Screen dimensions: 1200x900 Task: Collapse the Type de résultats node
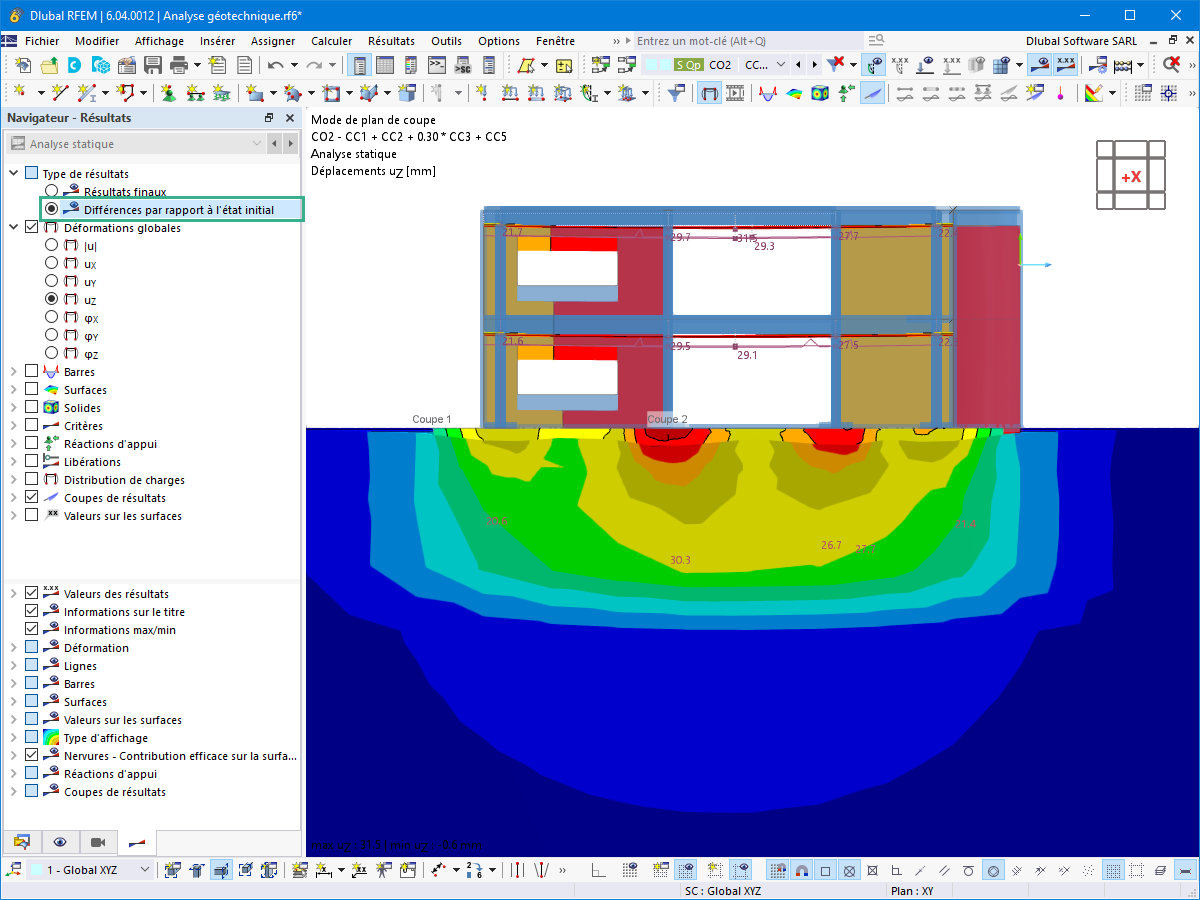pos(14,174)
